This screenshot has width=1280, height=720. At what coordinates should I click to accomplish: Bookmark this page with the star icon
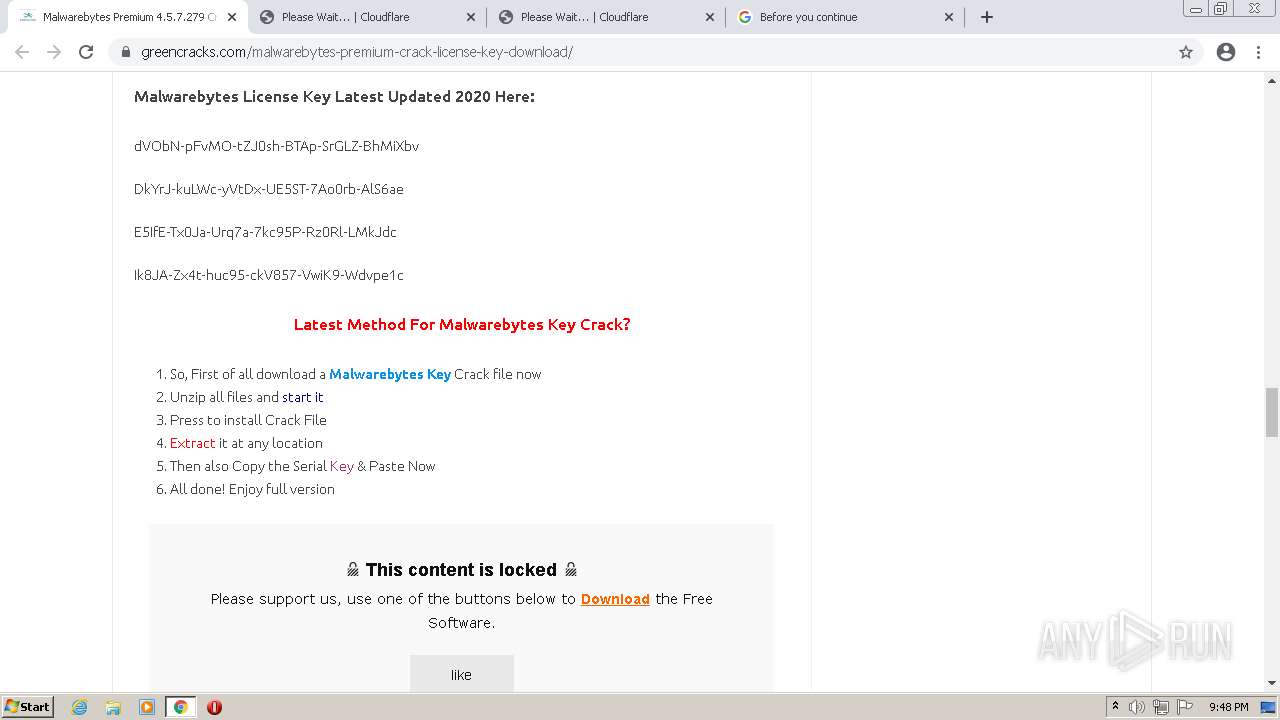point(1186,52)
